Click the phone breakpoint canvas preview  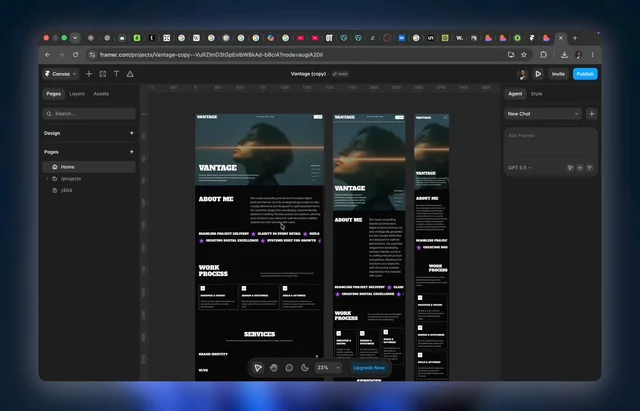click(432, 247)
